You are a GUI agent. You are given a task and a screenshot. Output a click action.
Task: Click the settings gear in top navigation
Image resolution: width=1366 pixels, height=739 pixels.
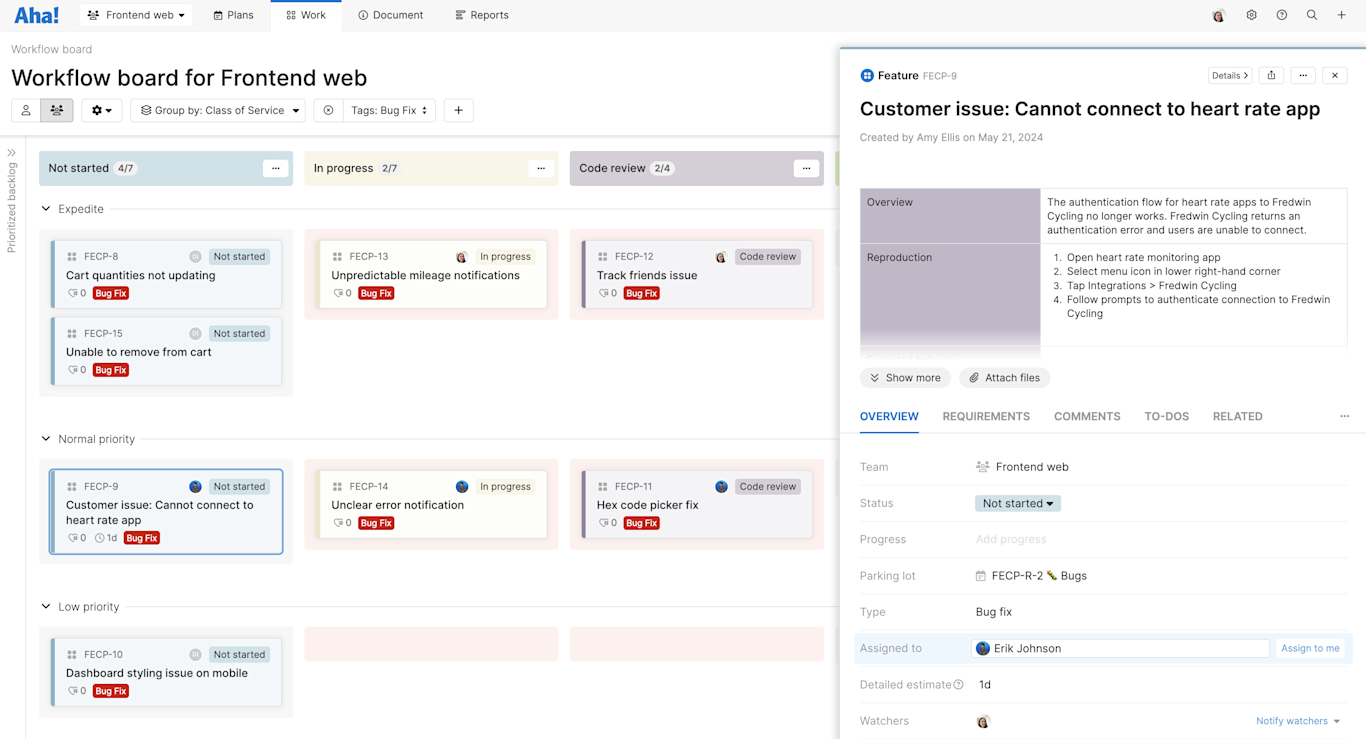pyautogui.click(x=1251, y=15)
